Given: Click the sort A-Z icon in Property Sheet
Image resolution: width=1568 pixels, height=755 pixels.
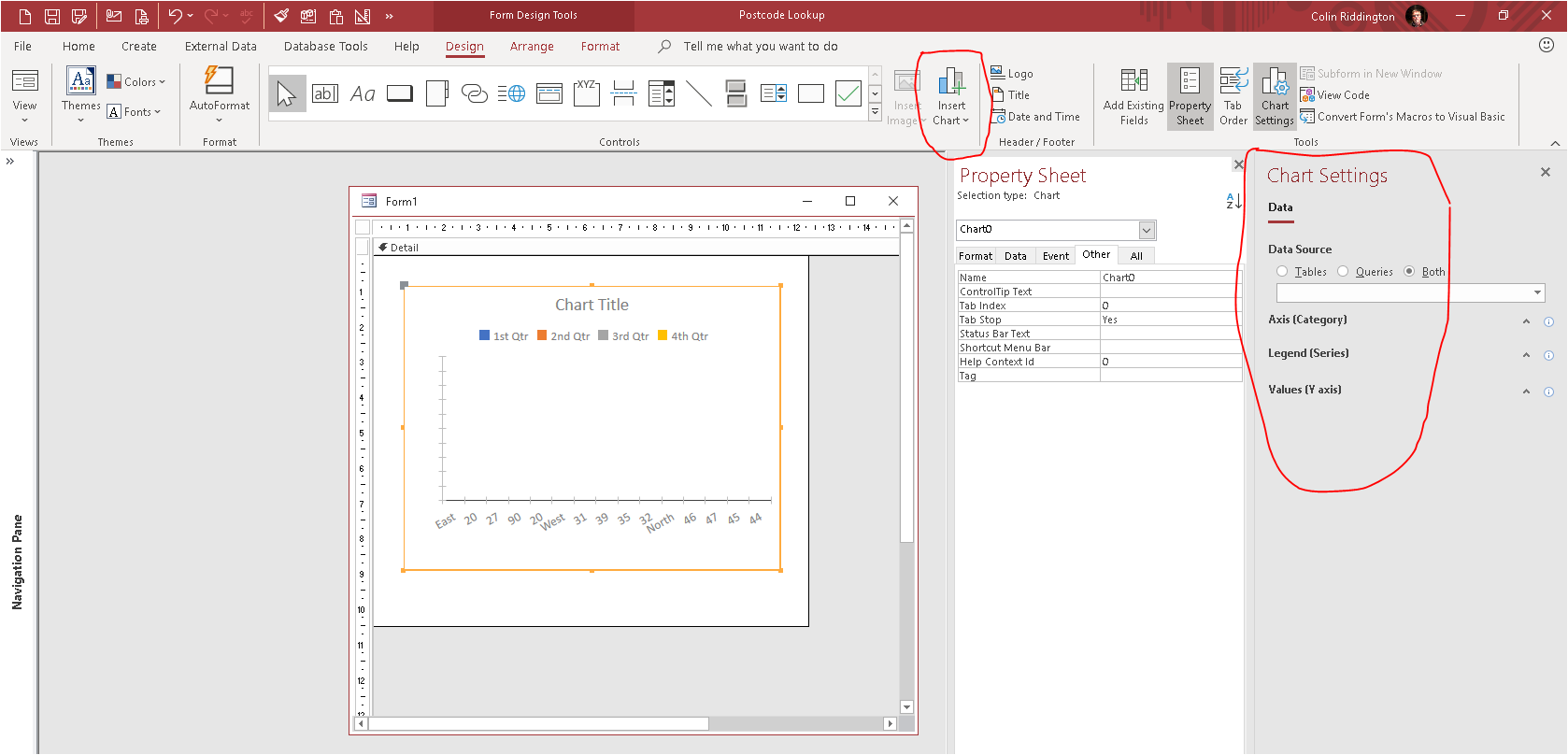Looking at the screenshot, I should (1233, 200).
